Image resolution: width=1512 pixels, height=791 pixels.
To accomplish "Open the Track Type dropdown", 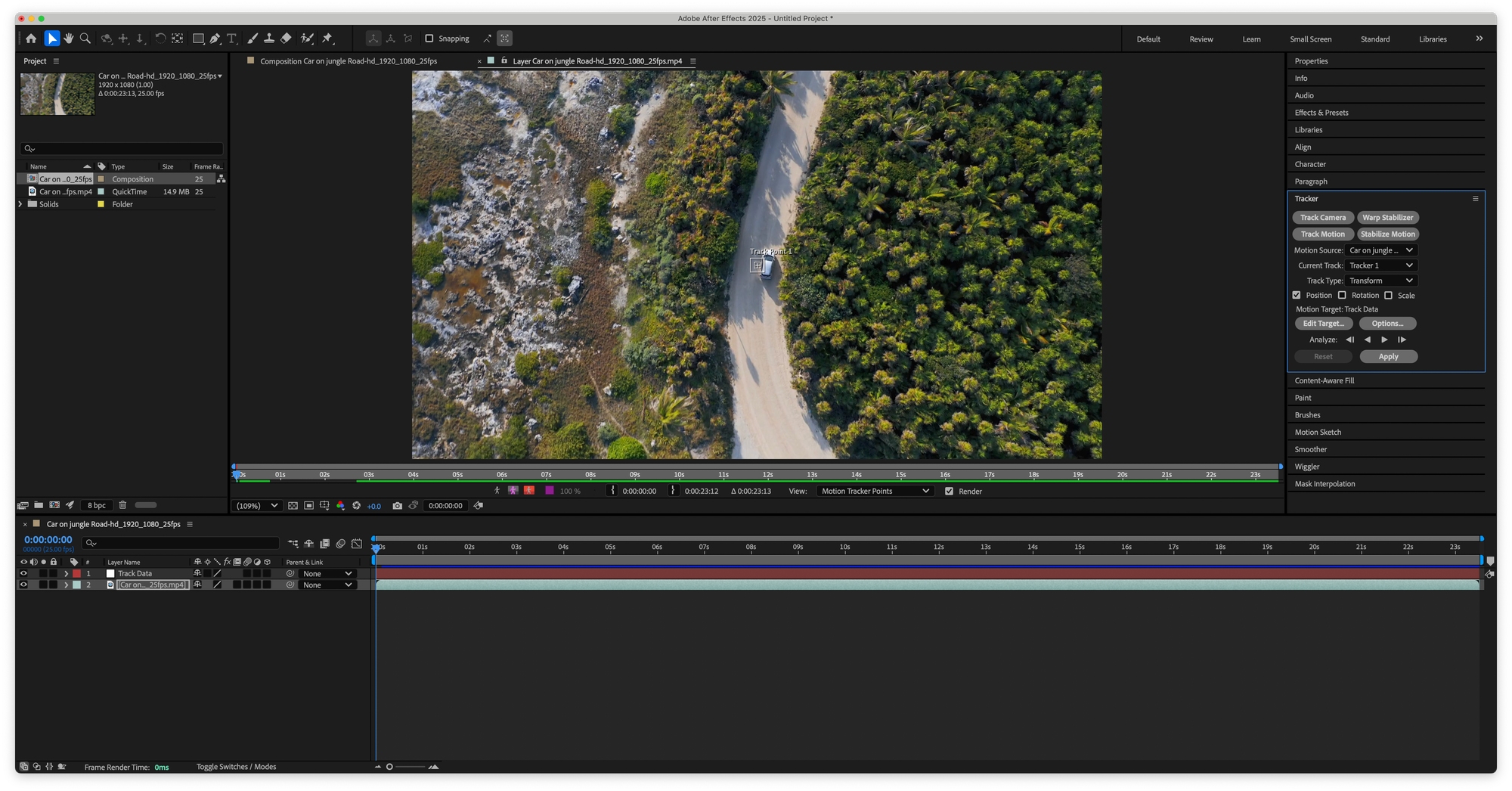I will [1380, 281].
